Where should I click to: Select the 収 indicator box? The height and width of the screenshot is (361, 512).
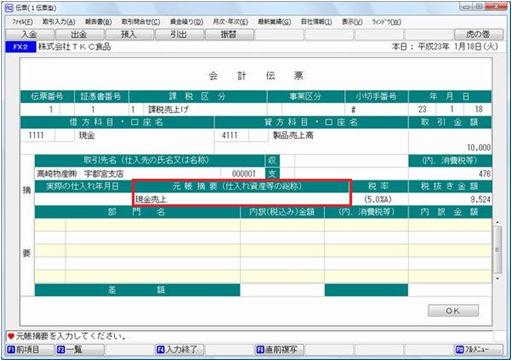click(x=272, y=161)
